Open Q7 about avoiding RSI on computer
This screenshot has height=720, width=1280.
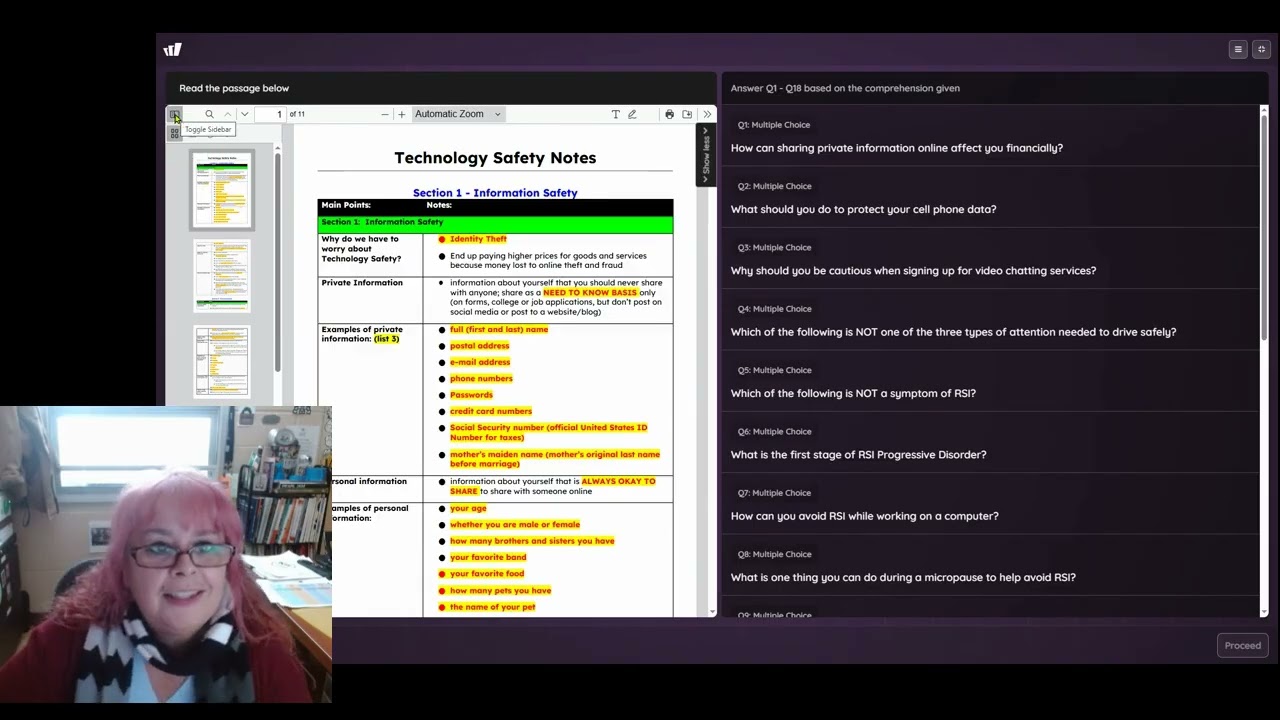990,504
